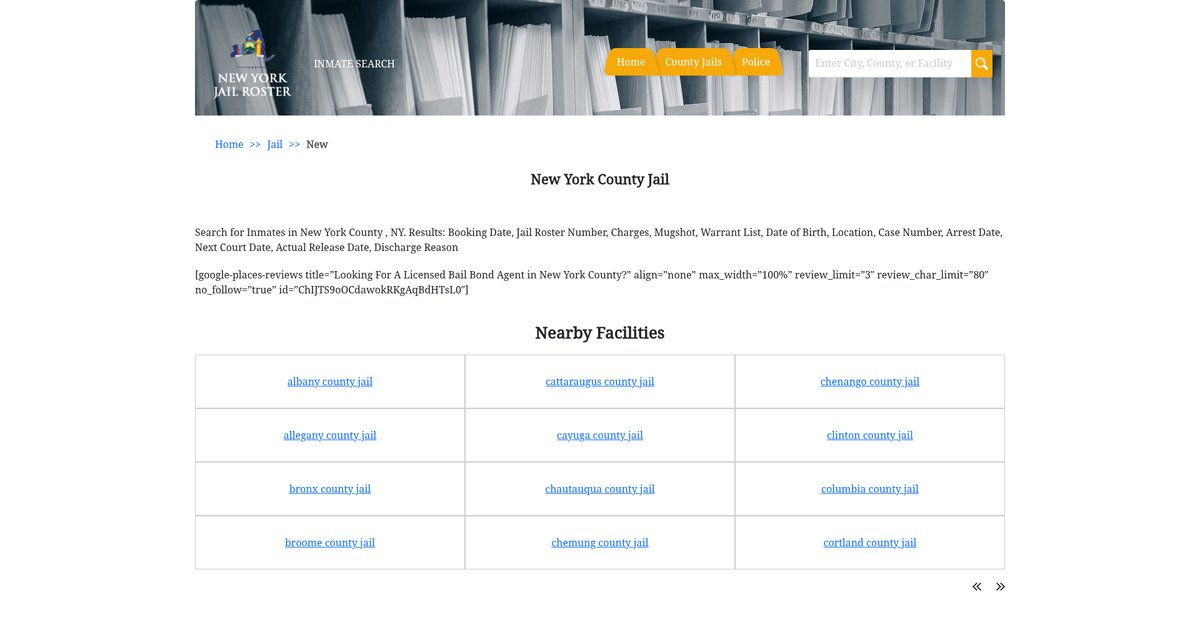Open broome county jail link
1200x620 pixels.
tap(330, 543)
